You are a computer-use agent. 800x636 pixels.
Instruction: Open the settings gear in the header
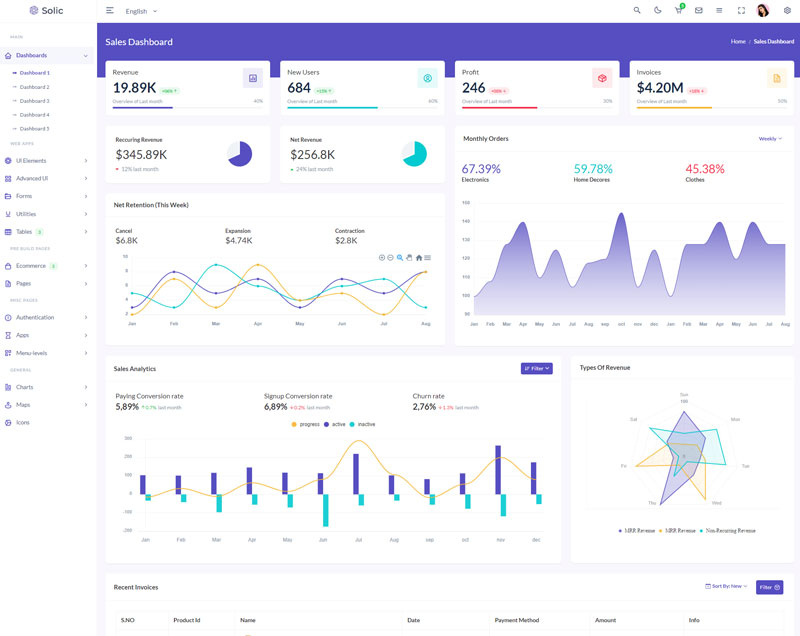[x=787, y=11]
